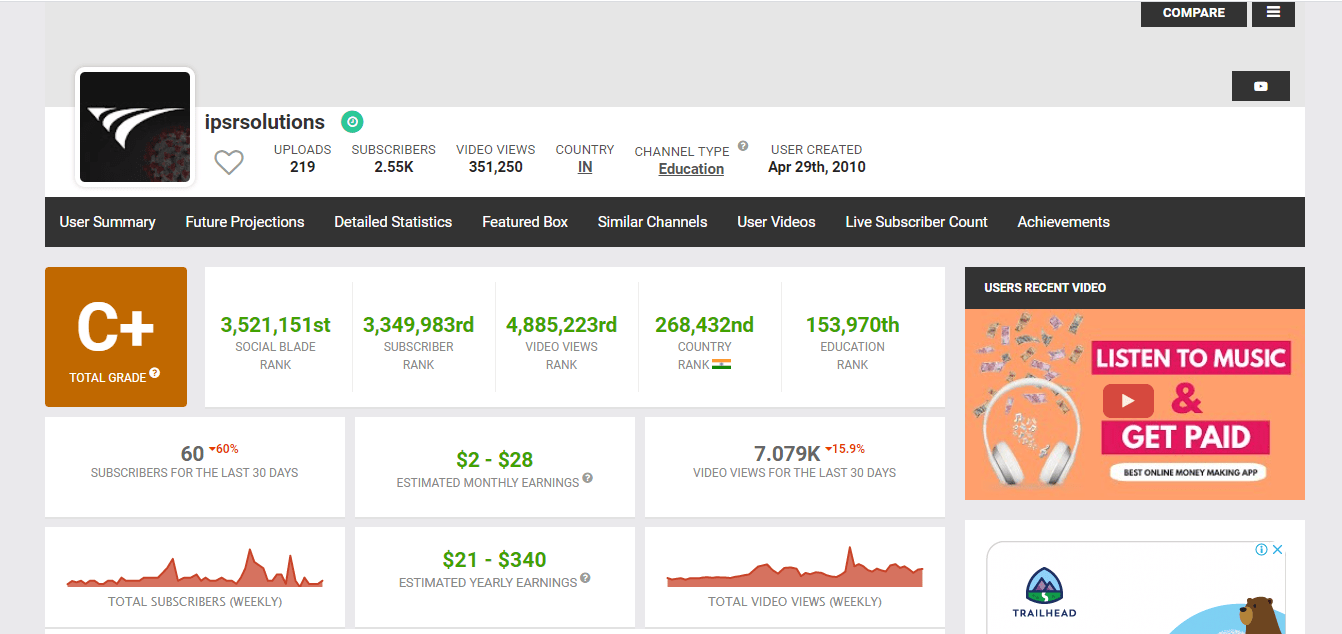The height and width of the screenshot is (634, 1342).
Task: Close the Trailhead ad with the X icon
Action: point(1278,549)
